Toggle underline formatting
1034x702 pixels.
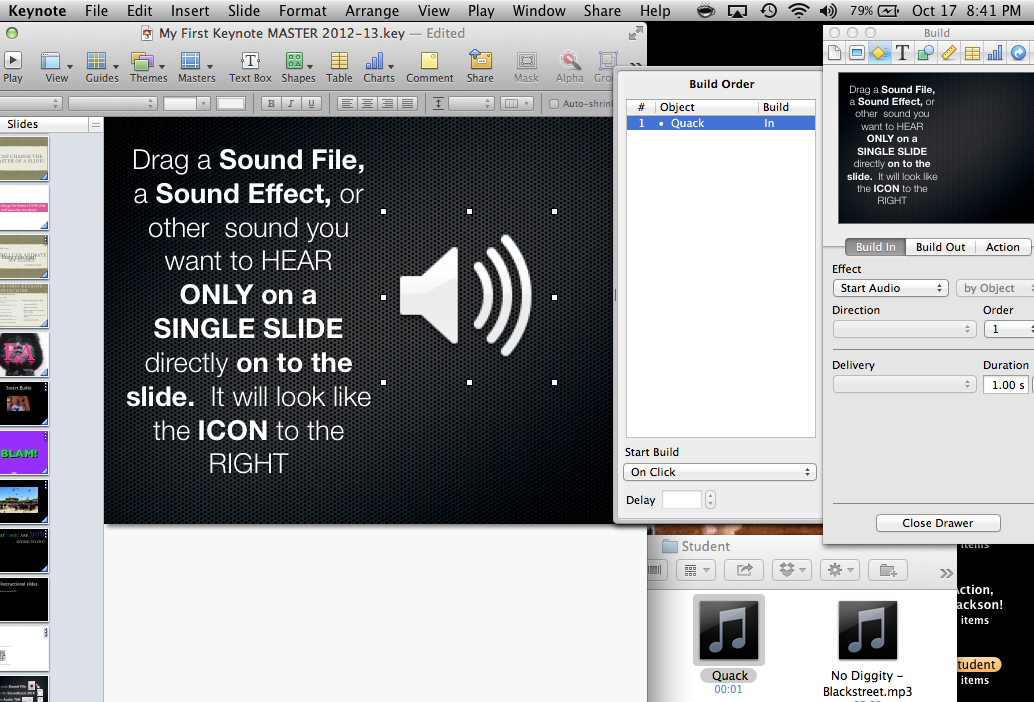coord(309,103)
